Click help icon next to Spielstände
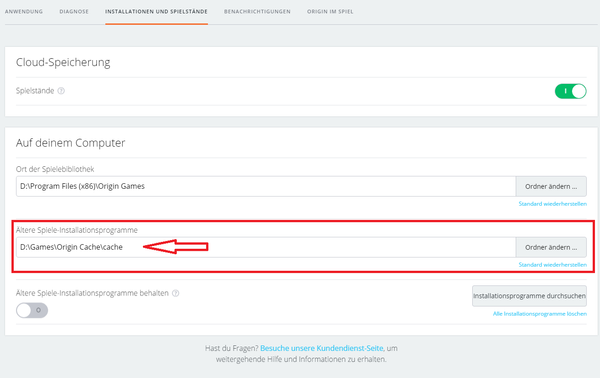600x378 pixels. point(61,91)
